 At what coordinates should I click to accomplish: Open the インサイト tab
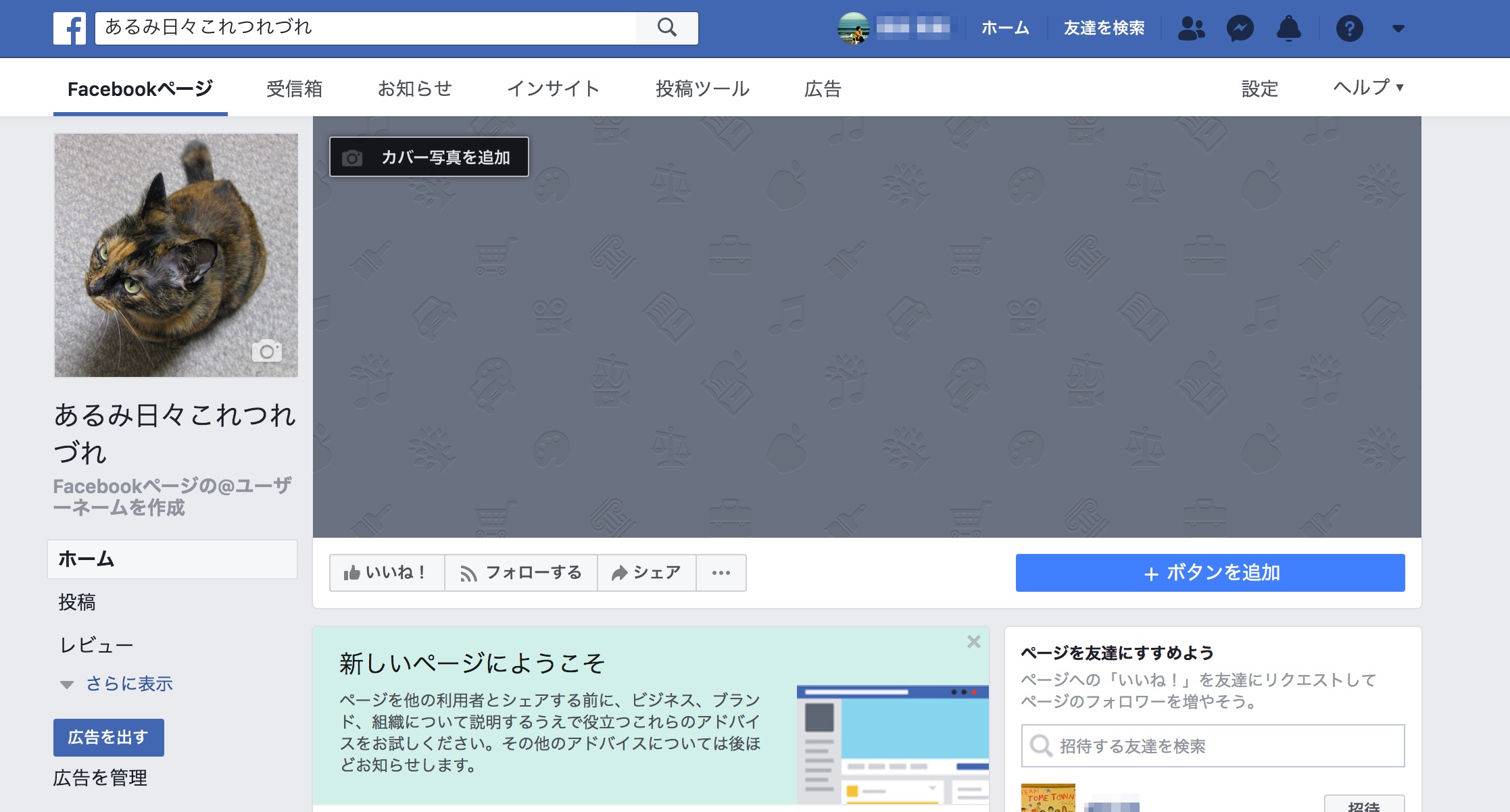553,88
